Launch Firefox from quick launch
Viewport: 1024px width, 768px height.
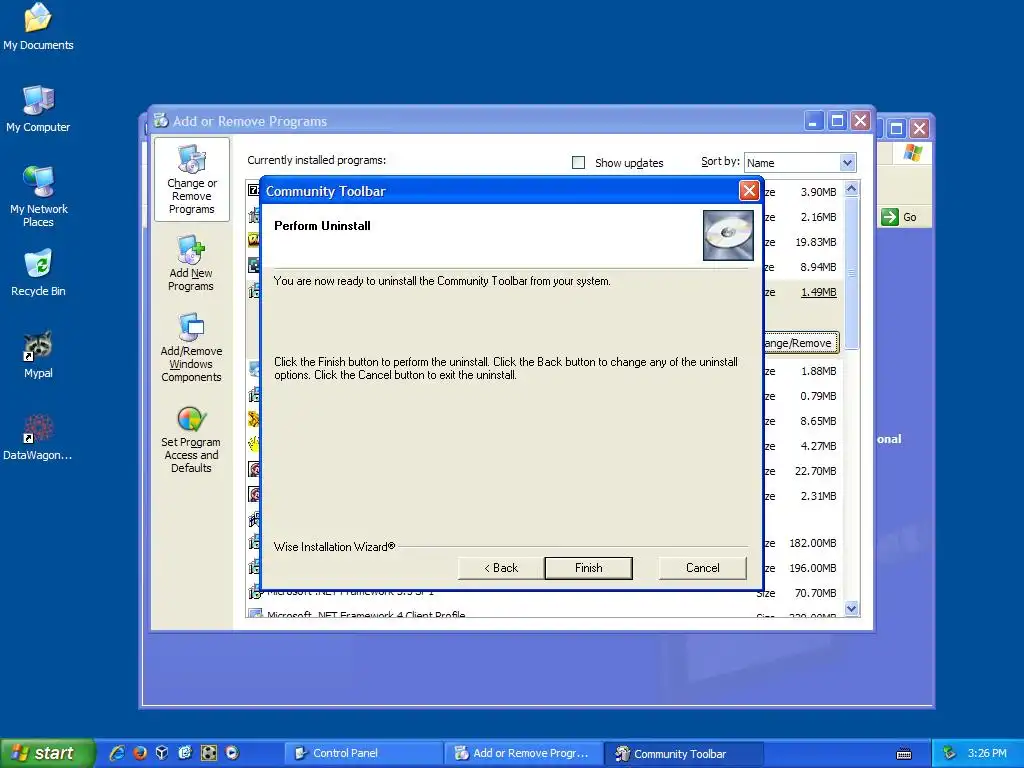click(x=140, y=753)
